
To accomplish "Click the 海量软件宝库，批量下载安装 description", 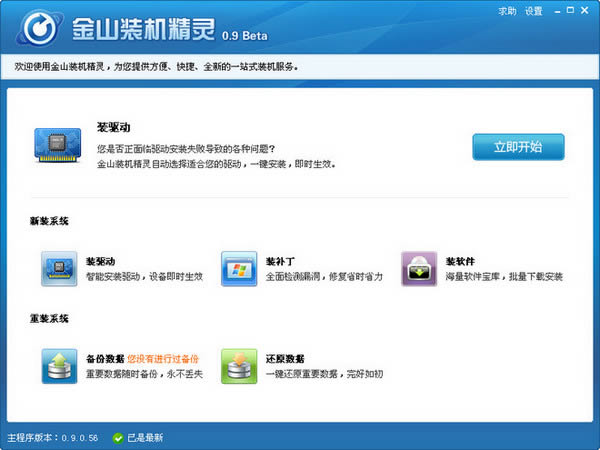I will tap(504, 277).
